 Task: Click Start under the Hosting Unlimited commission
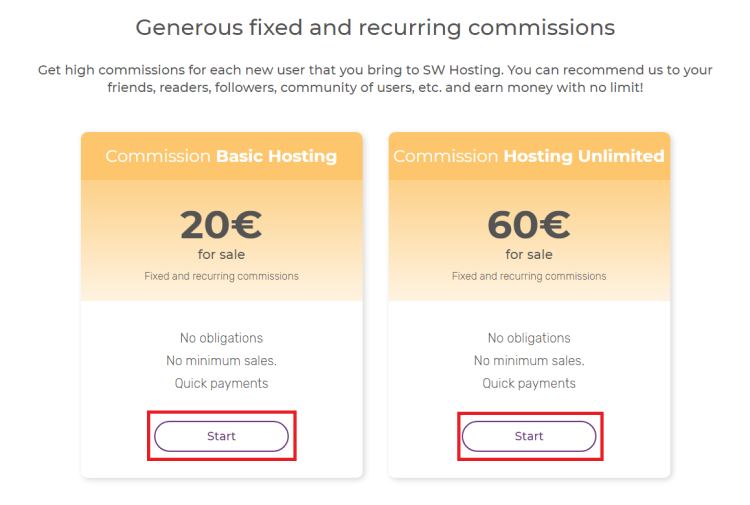point(529,436)
